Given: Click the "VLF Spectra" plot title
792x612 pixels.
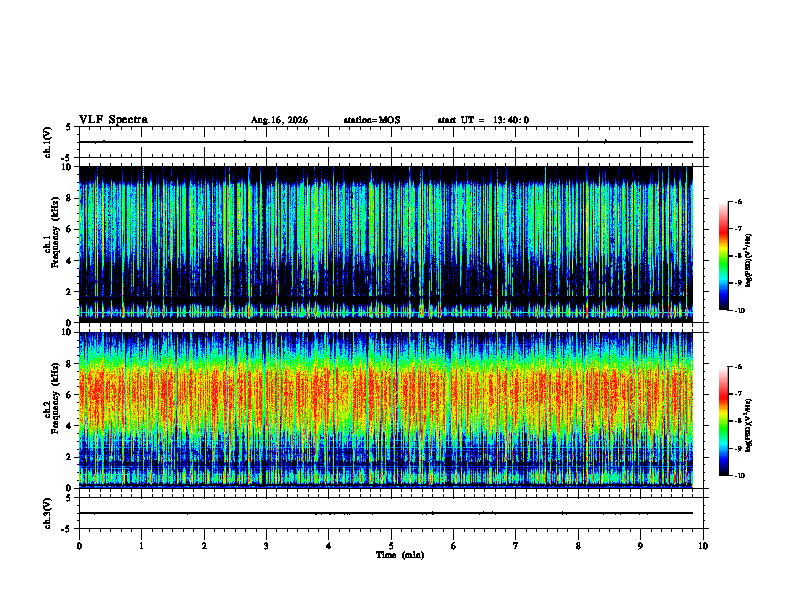Looking at the screenshot, I should coord(113,120).
